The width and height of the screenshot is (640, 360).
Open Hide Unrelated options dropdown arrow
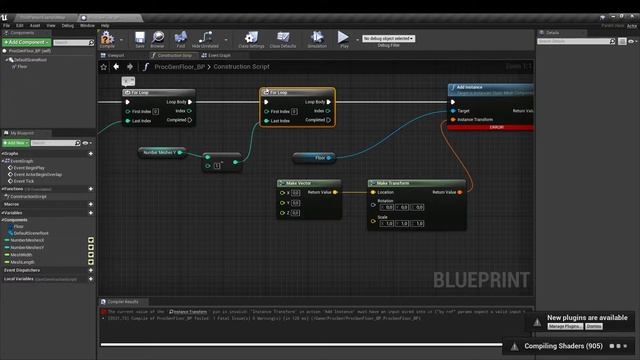tap(226, 40)
